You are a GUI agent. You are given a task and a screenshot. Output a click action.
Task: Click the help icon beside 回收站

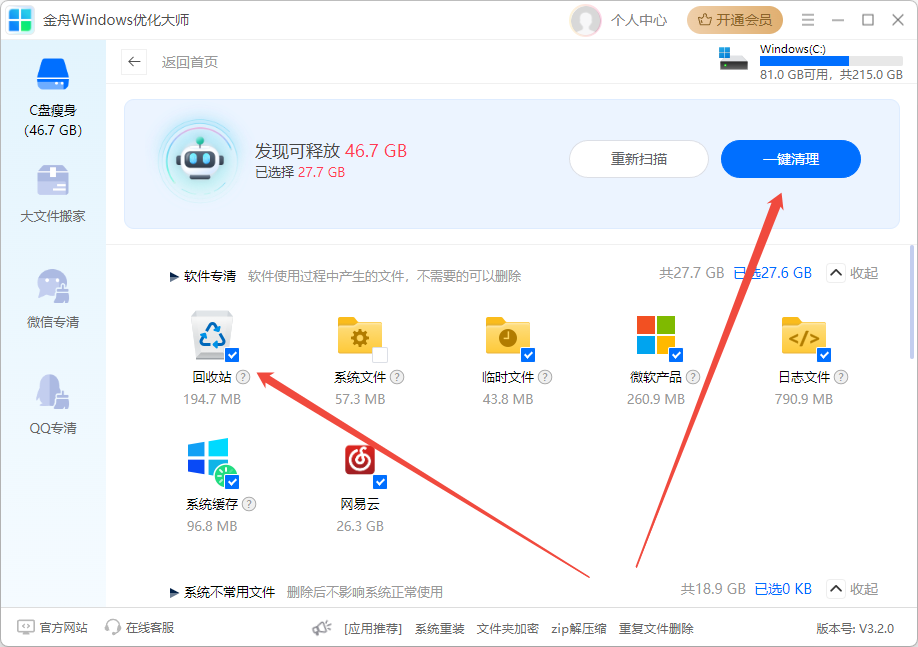pyautogui.click(x=243, y=377)
